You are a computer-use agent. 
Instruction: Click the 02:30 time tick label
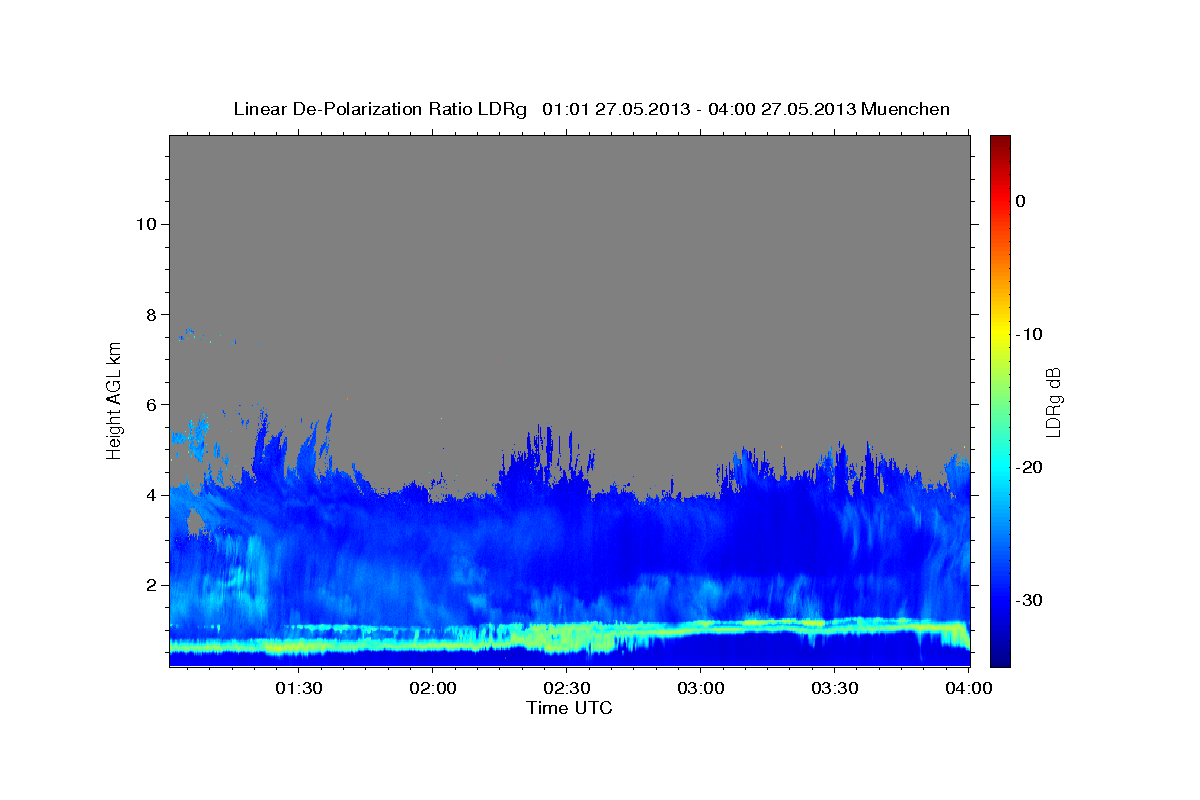click(x=567, y=689)
